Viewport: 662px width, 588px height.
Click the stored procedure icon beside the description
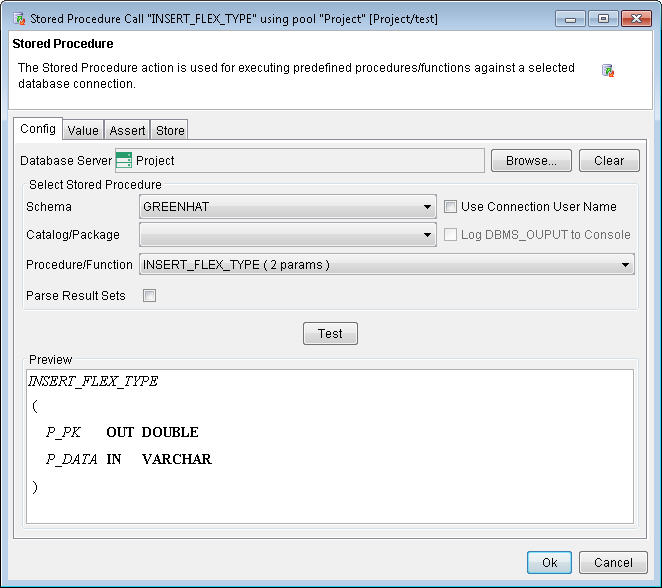click(608, 70)
